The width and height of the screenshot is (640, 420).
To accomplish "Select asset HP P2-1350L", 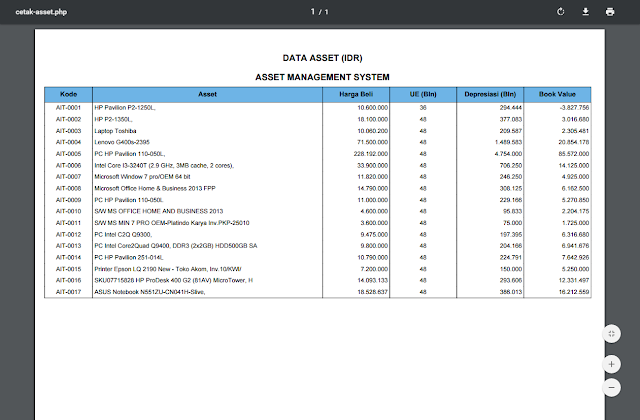I will click(113, 119).
